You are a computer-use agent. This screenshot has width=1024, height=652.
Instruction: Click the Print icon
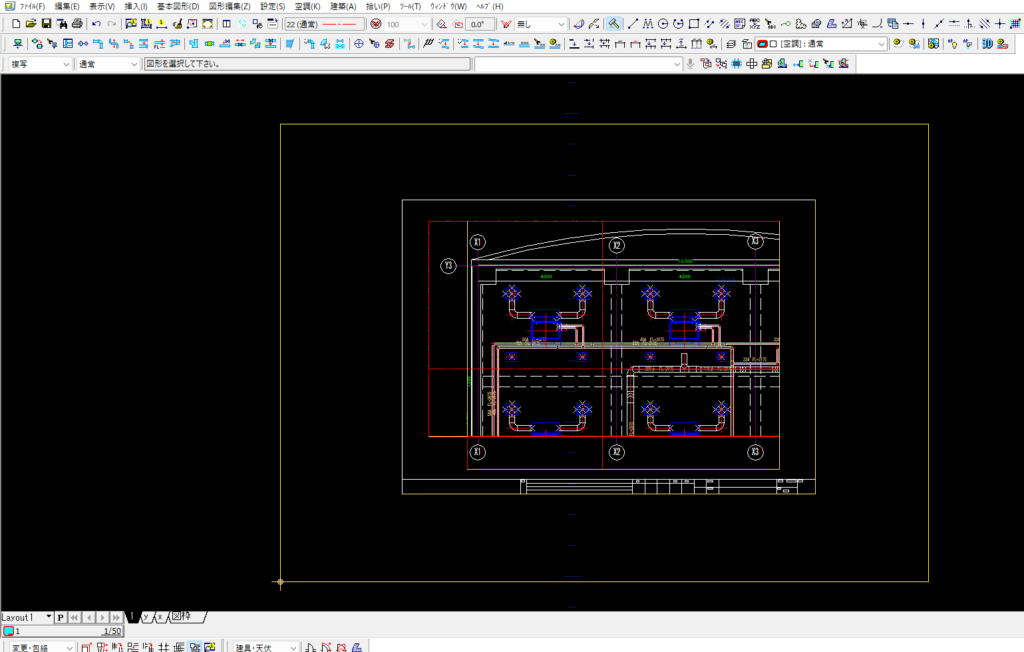click(x=77, y=23)
